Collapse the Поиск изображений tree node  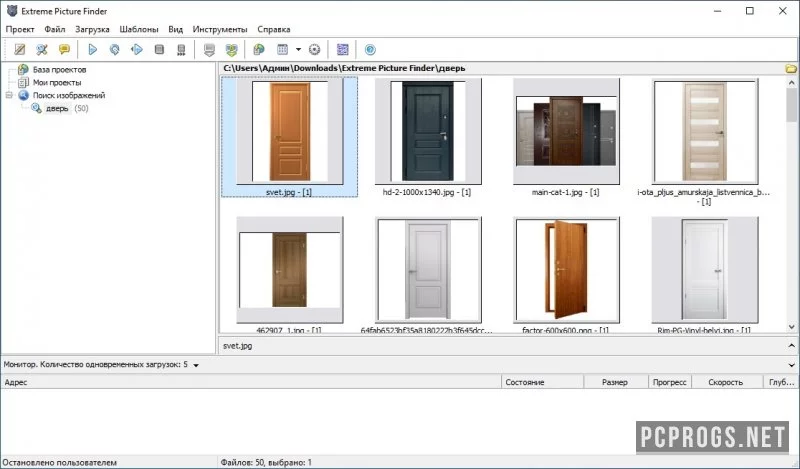pyautogui.click(x=9, y=95)
